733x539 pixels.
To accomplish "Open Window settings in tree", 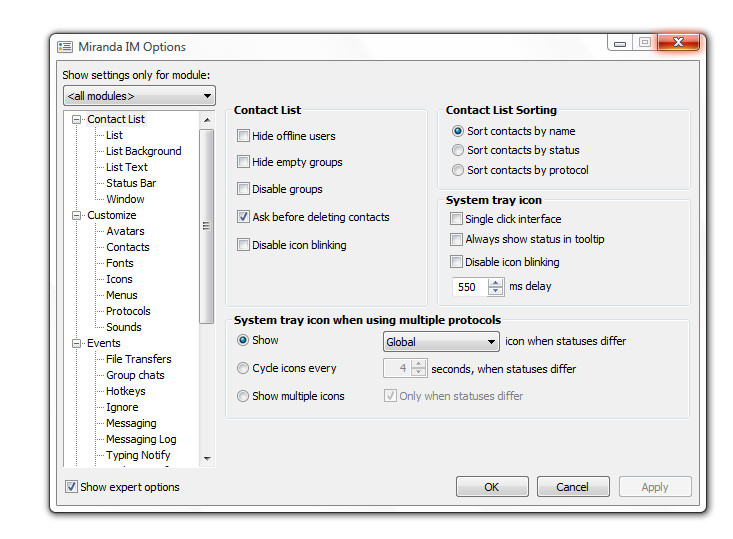I will [x=125, y=199].
